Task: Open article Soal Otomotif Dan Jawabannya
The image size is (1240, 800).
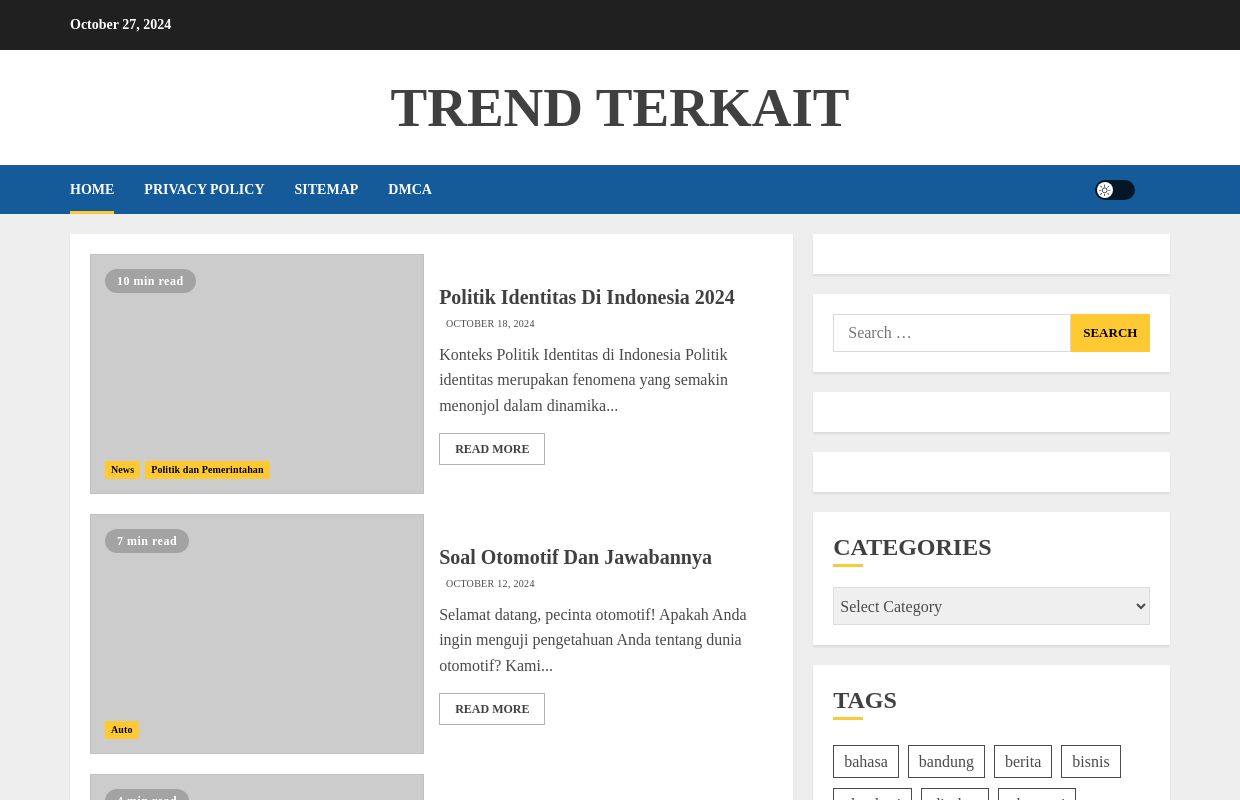Action: tap(575, 557)
